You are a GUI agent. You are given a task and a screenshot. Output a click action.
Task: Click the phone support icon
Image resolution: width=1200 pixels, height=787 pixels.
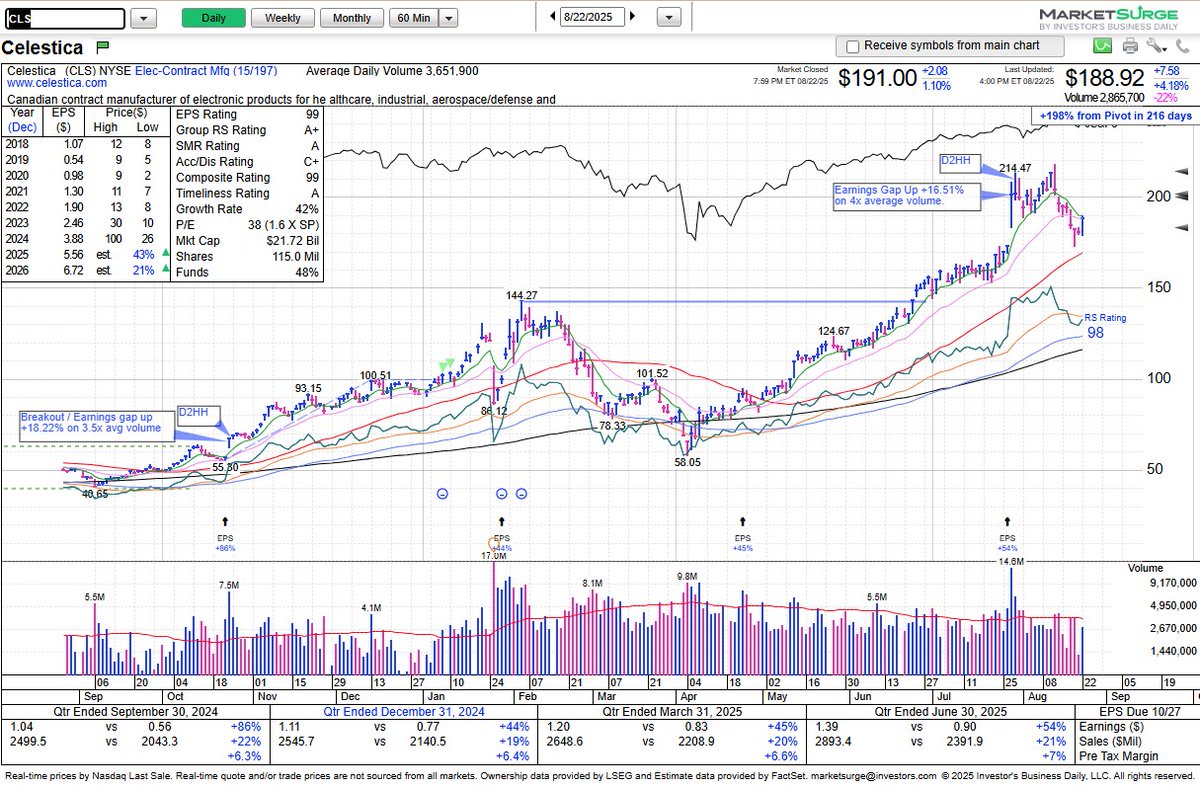[x=1181, y=46]
